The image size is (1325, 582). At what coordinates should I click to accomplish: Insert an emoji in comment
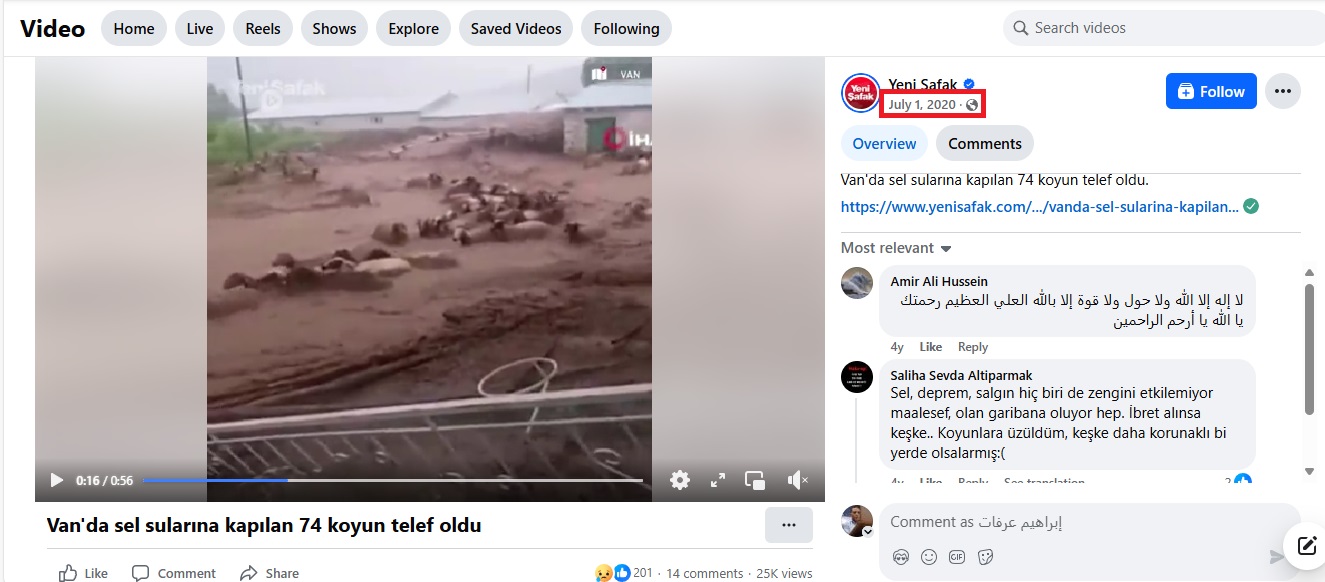point(929,556)
